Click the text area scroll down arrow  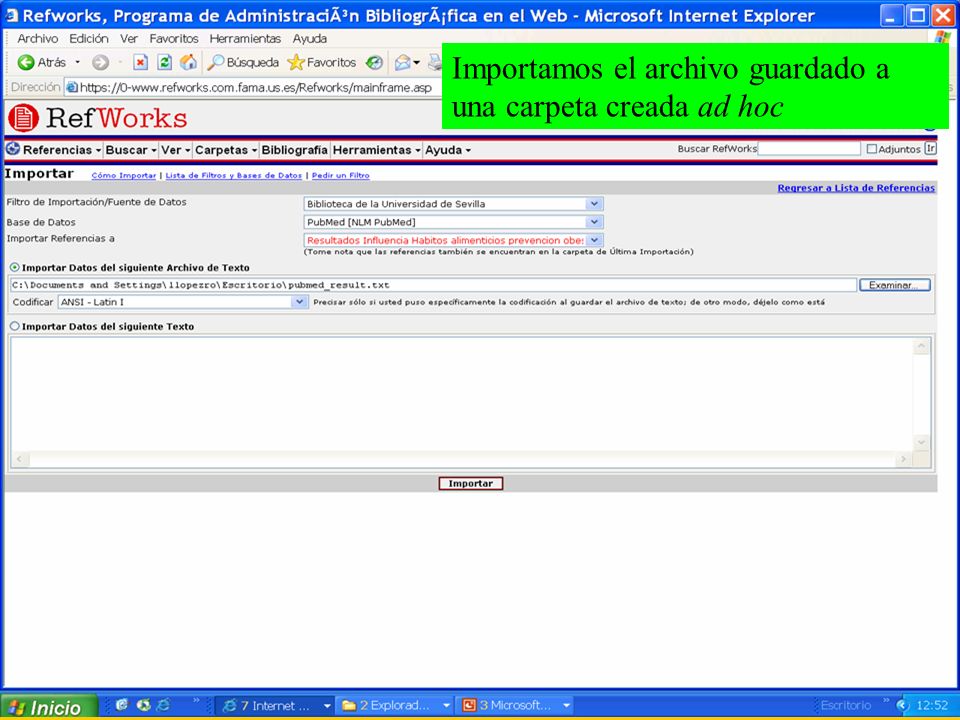921,442
